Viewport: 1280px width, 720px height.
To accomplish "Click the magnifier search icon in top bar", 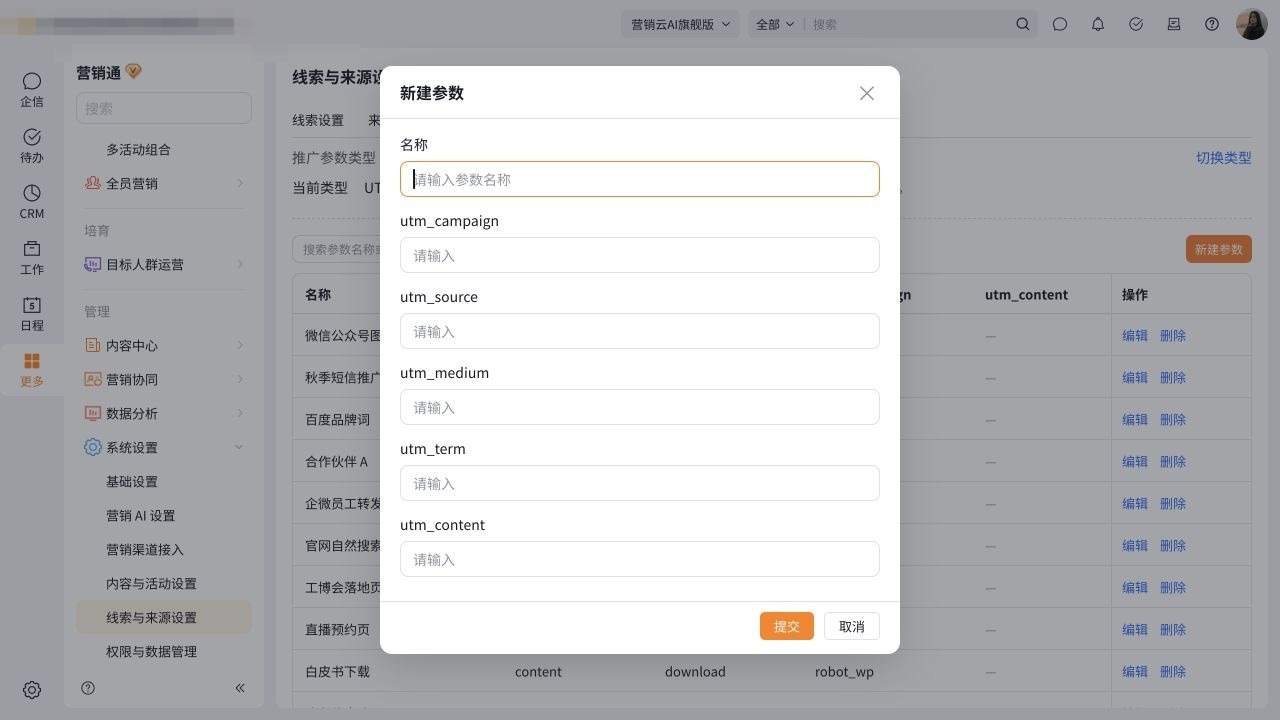I will point(1023,24).
